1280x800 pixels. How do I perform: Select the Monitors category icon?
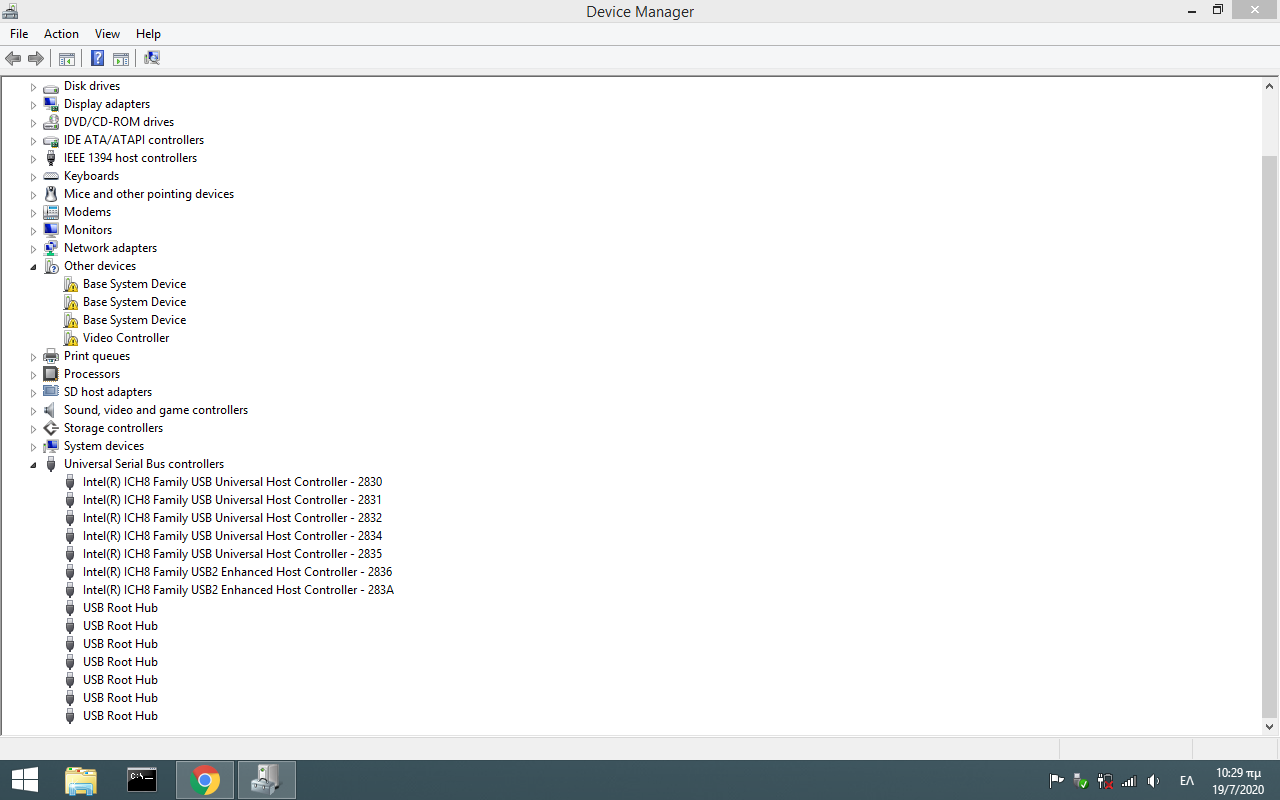[51, 230]
